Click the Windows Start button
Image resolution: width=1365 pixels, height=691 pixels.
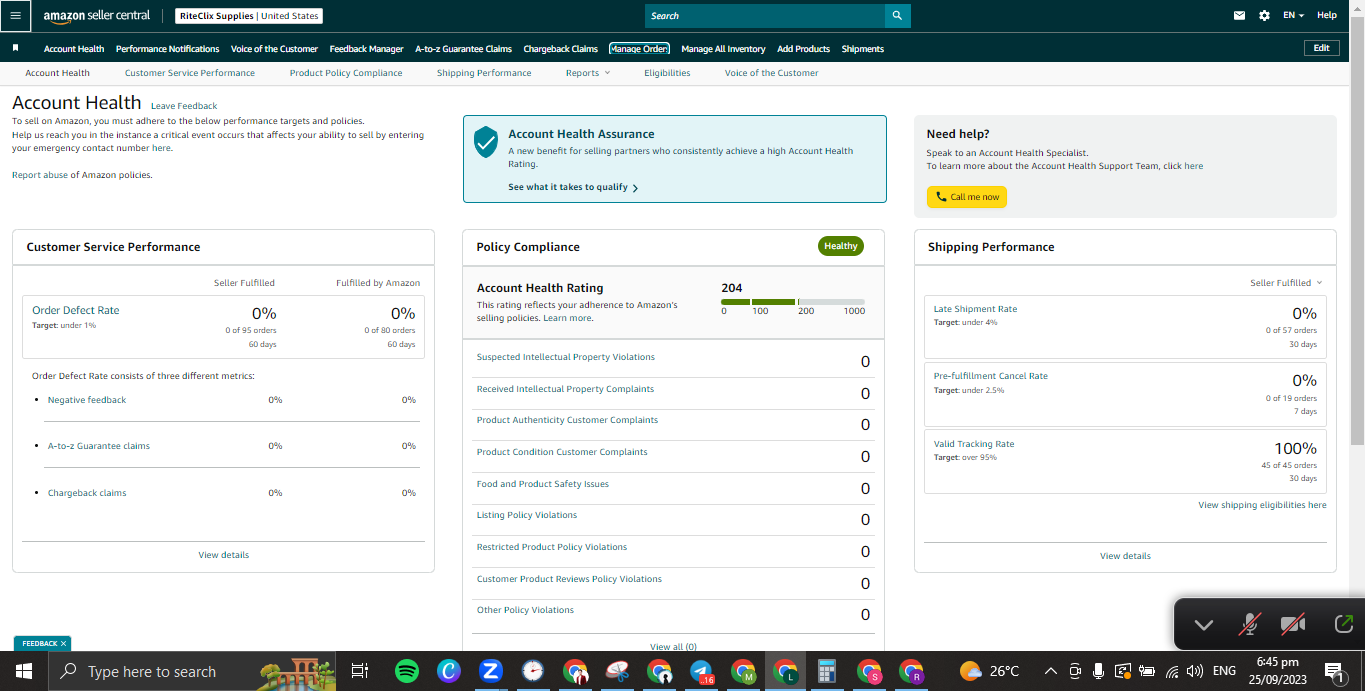click(x=22, y=671)
